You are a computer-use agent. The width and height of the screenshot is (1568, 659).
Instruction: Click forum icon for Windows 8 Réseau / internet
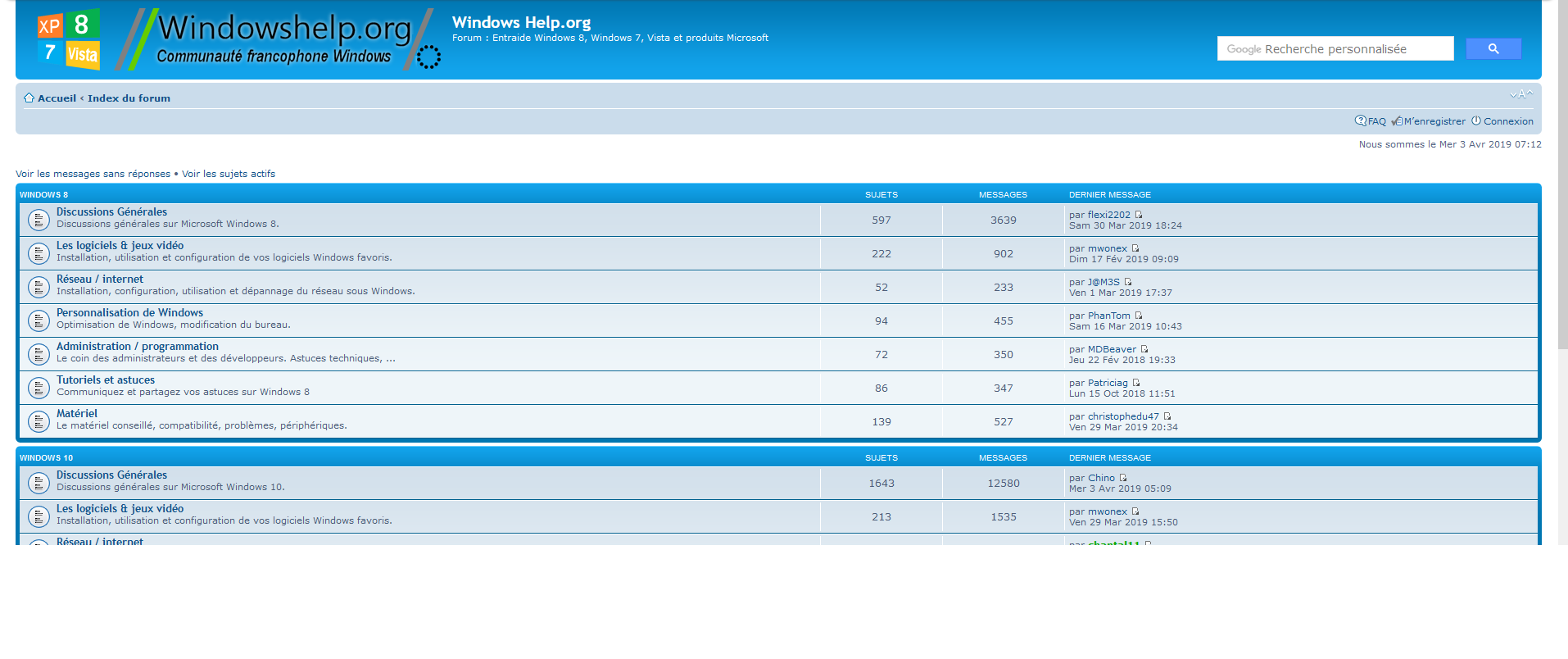[39, 287]
